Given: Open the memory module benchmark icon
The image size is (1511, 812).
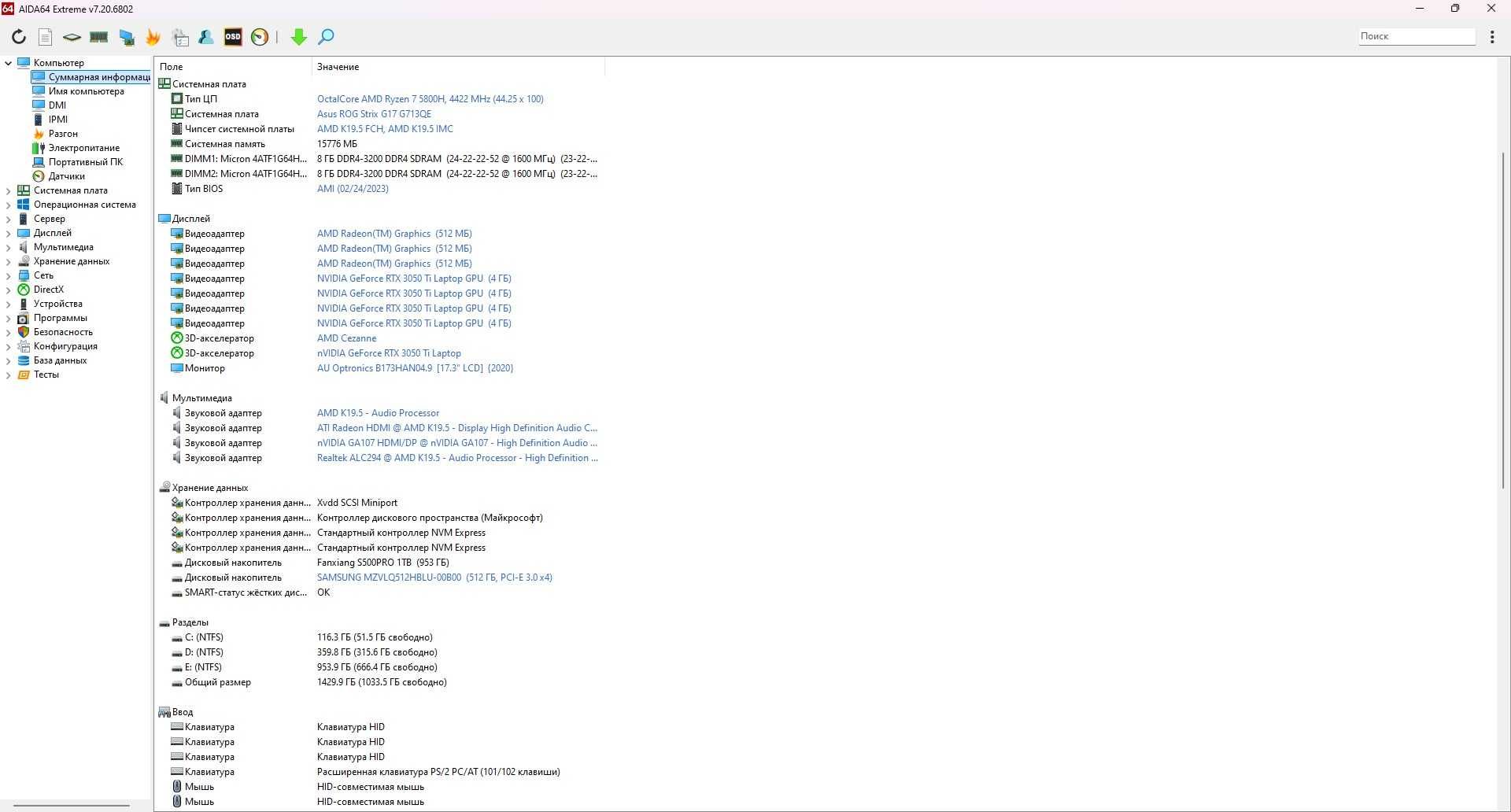Looking at the screenshot, I should click(x=98, y=37).
